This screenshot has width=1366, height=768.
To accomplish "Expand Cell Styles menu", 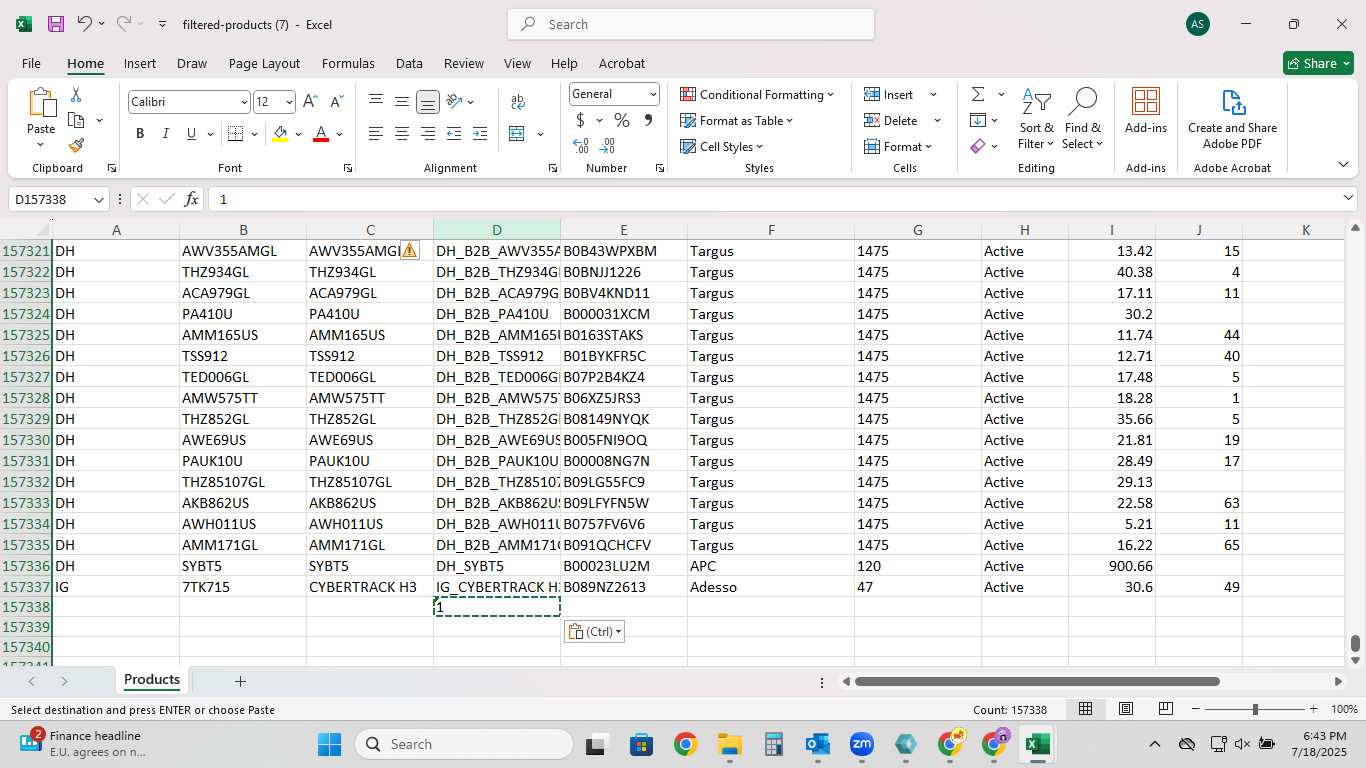I will pos(723,146).
